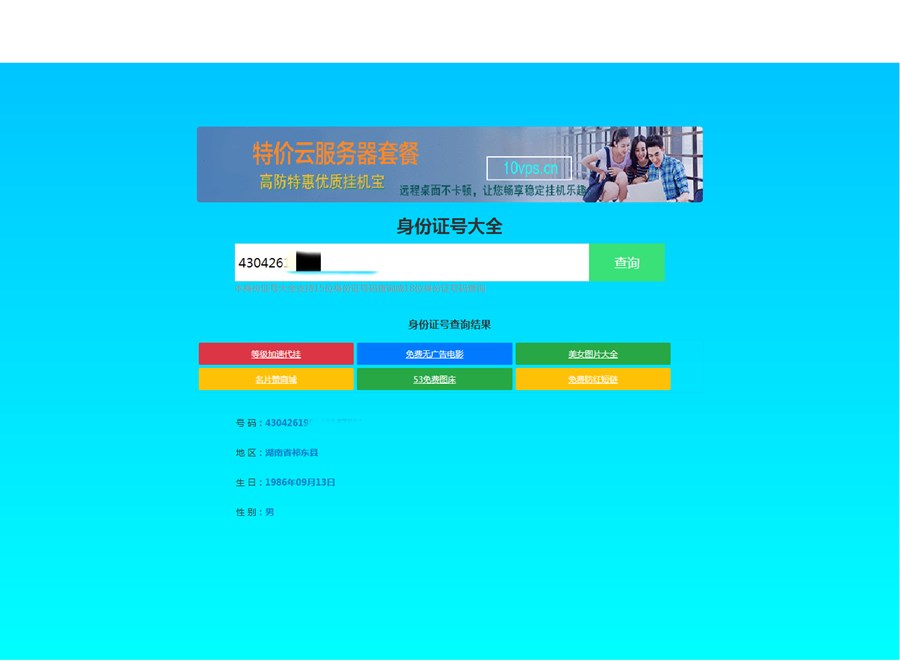
Task: Open the green 美女图片大全 link
Action: (593, 354)
